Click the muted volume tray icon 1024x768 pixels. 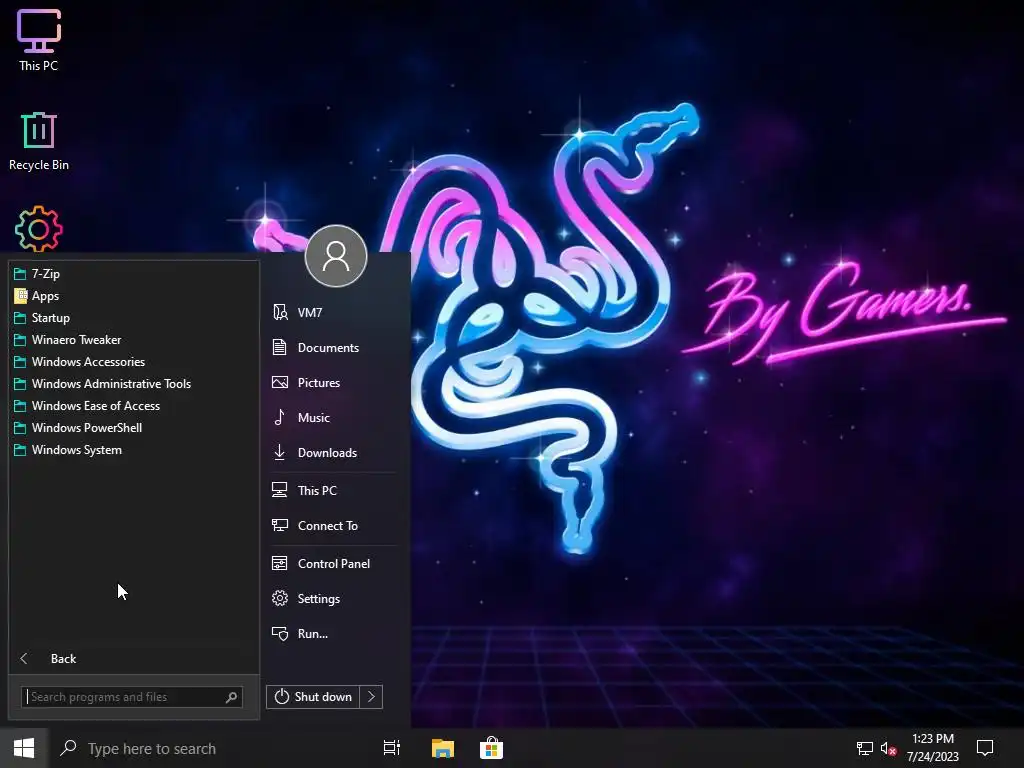[888, 748]
